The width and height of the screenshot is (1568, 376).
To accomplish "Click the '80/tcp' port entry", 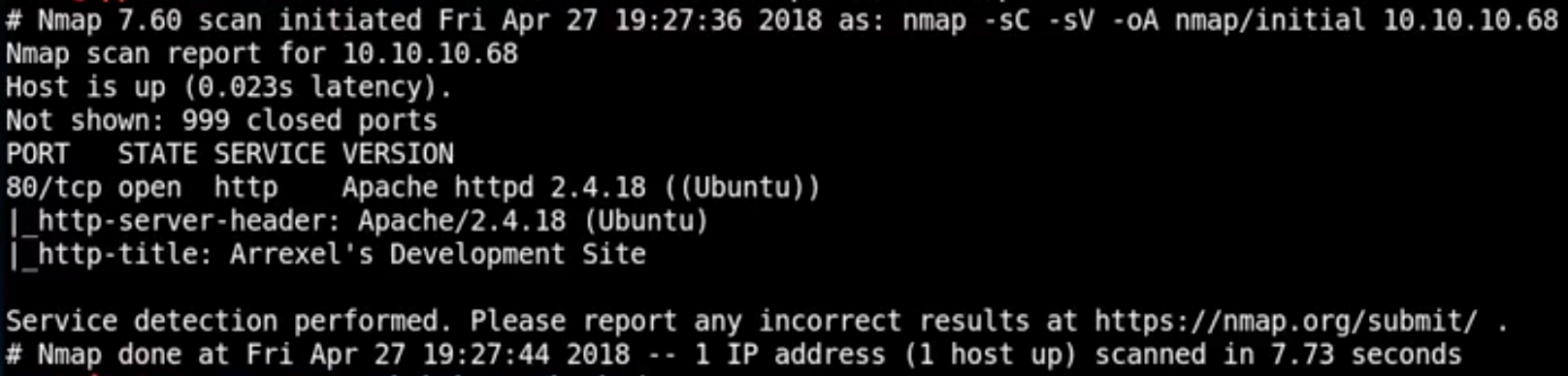I will pos(53,187).
